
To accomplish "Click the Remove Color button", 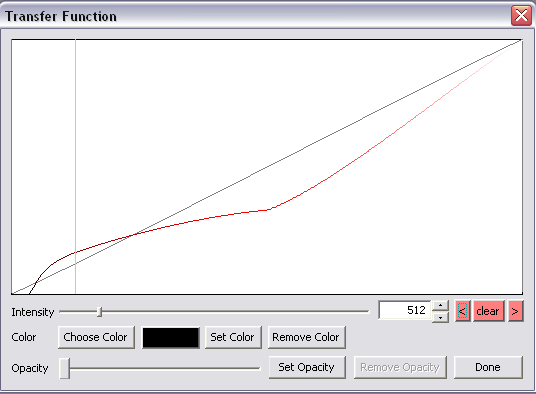I will coord(307,337).
